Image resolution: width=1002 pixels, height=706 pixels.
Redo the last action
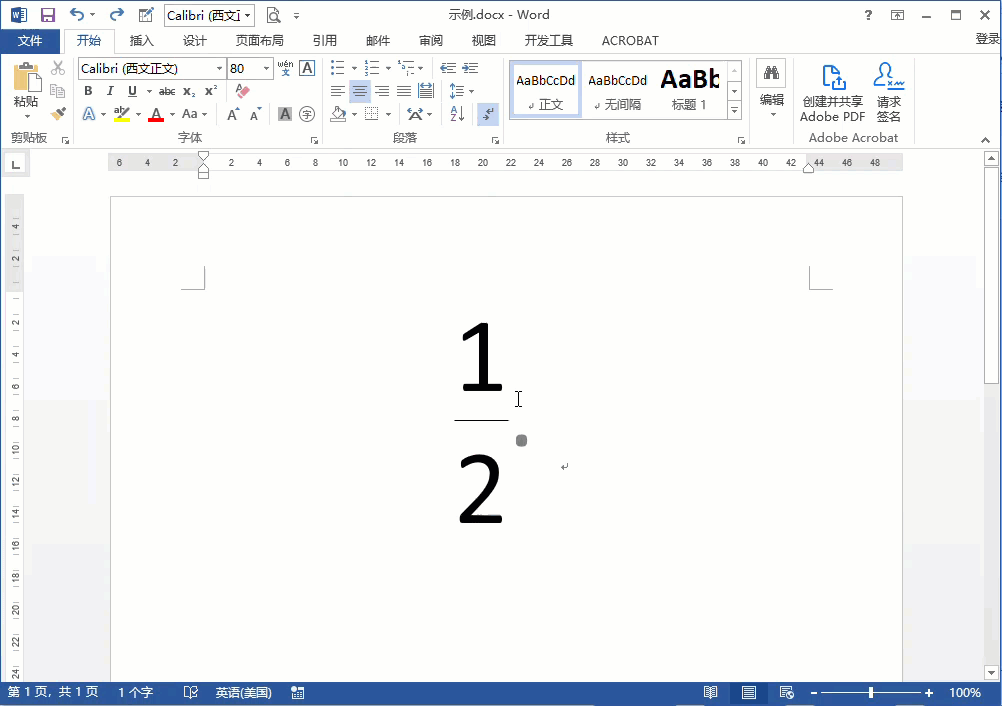pyautogui.click(x=116, y=15)
